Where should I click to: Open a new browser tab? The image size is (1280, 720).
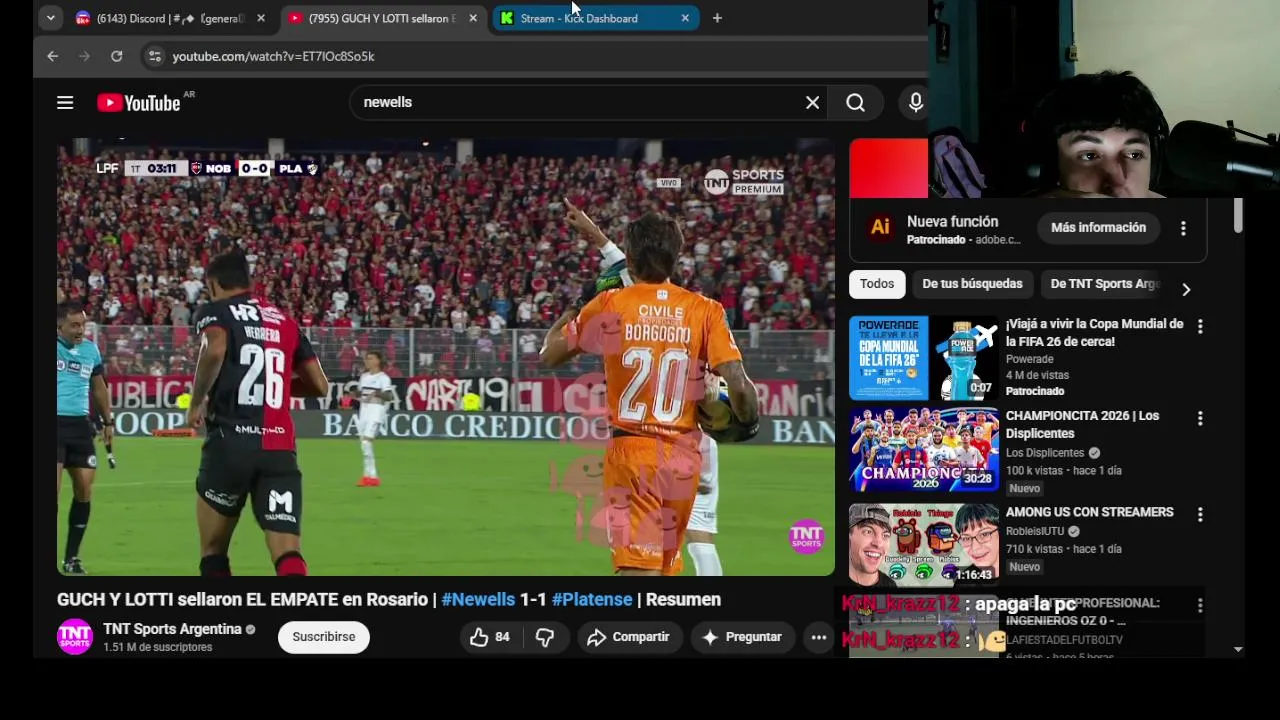coord(717,18)
